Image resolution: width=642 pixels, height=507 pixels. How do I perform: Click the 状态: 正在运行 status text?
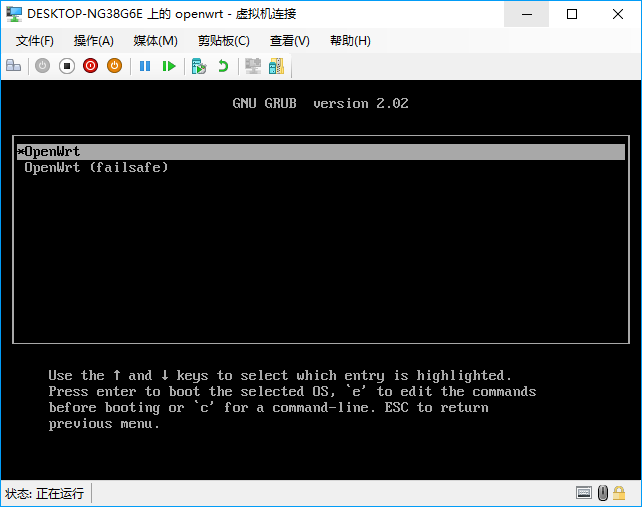point(44,493)
